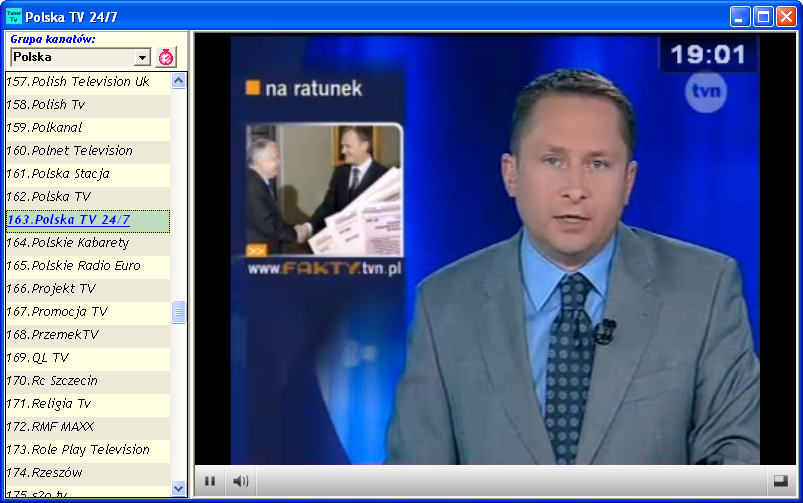Select channel 162.Polska TV
This screenshot has height=503, width=803.
pos(88,197)
